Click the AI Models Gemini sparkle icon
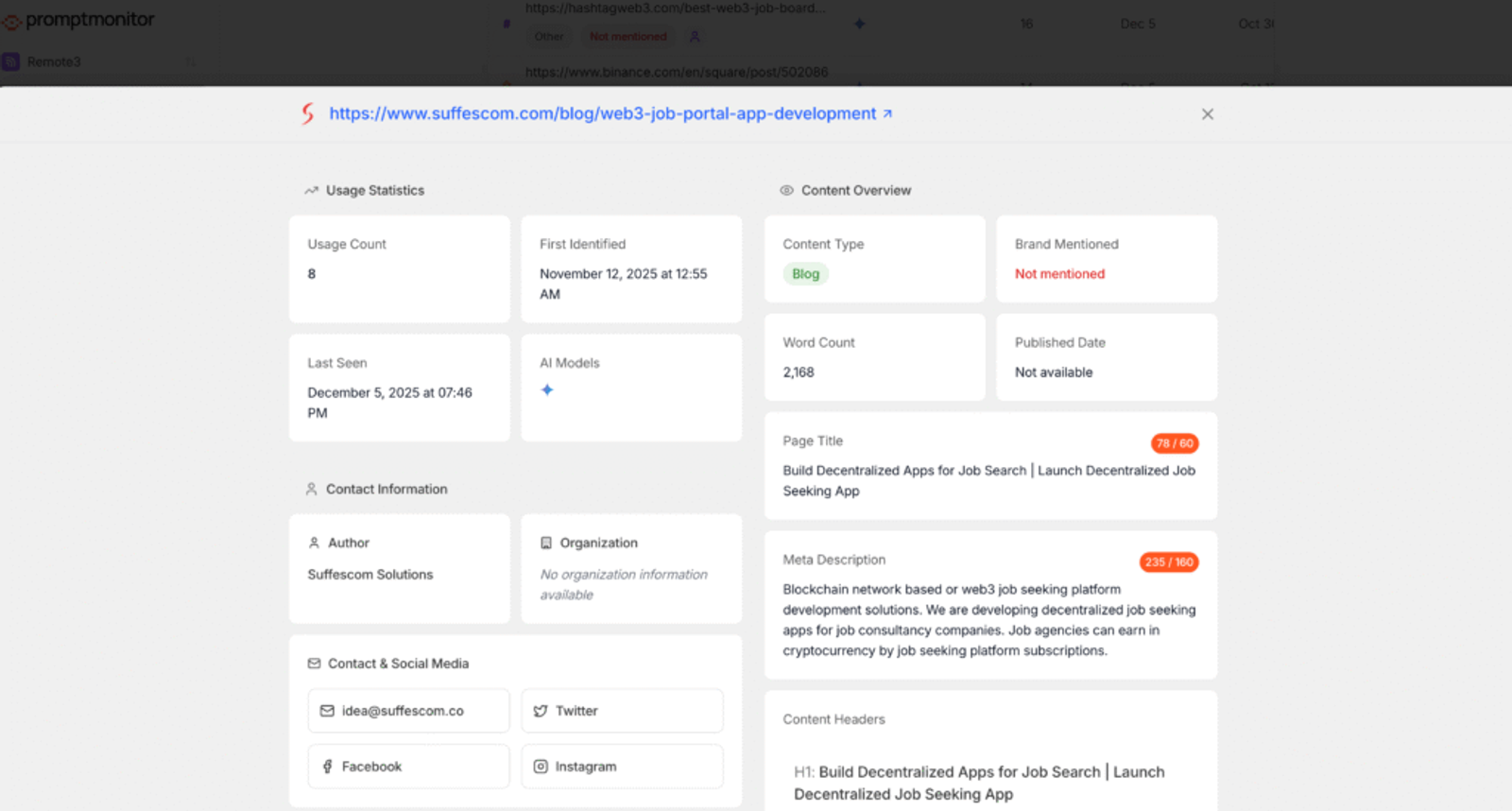The width and height of the screenshot is (1512, 811). (547, 389)
